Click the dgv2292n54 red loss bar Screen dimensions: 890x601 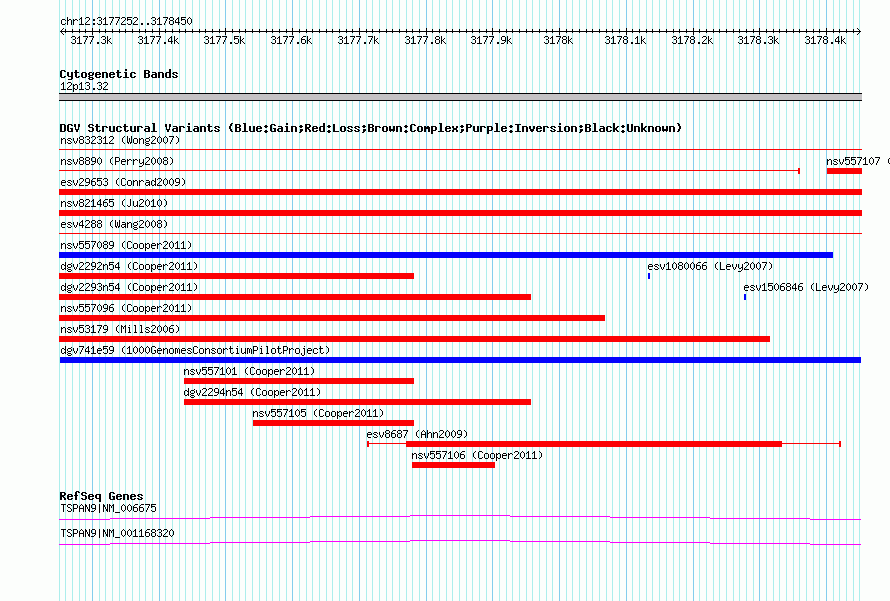click(237, 276)
